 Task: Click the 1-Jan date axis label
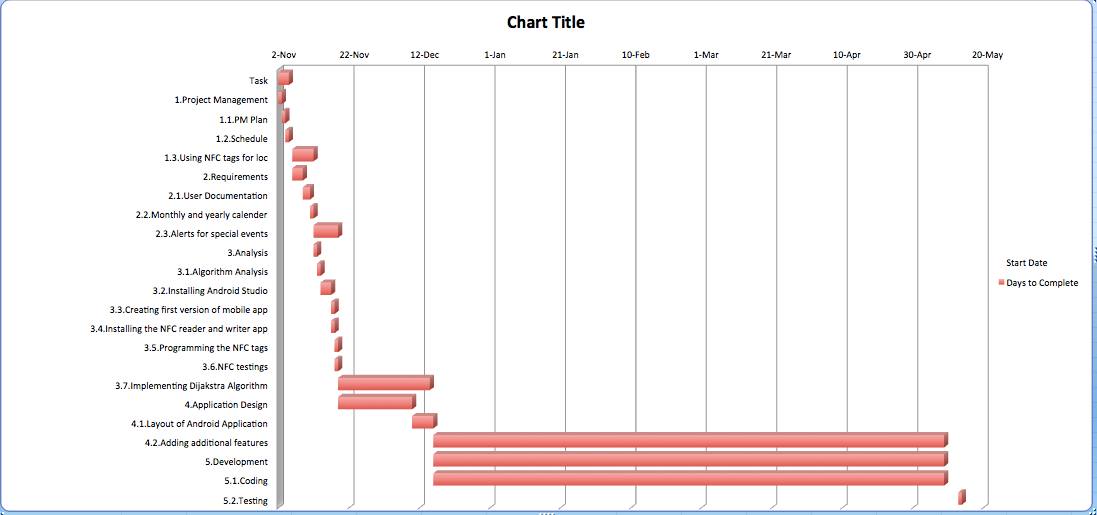click(495, 55)
